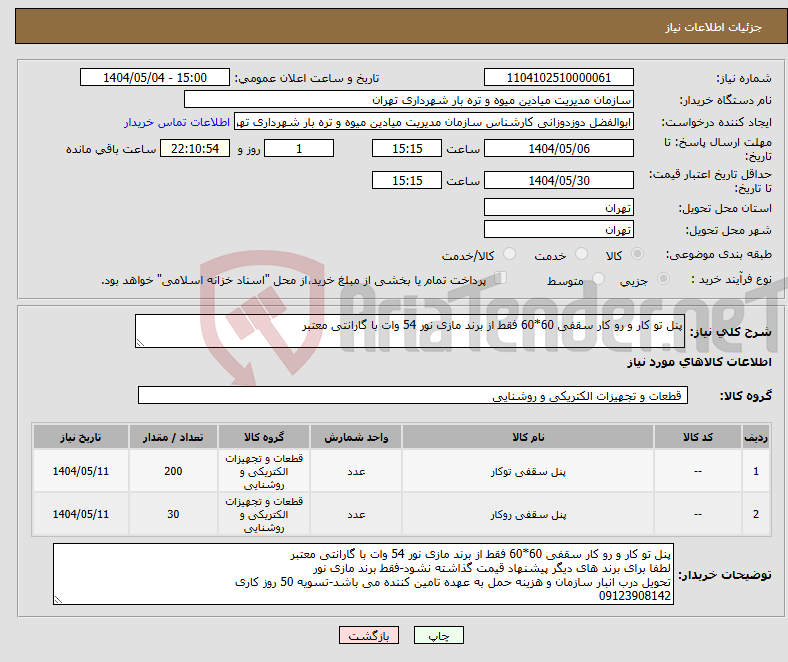Click the کد کالا column header
This screenshot has height=662, width=788.
click(698, 437)
